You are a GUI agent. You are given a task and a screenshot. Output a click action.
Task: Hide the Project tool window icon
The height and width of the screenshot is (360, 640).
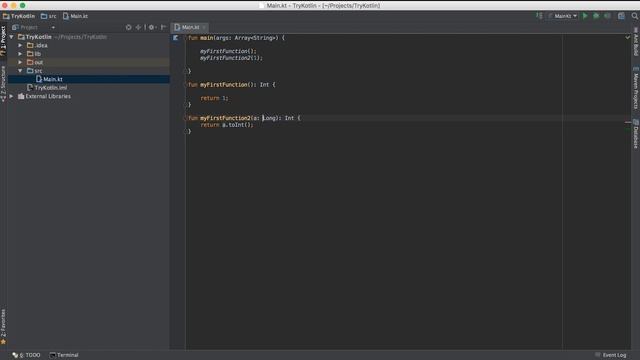point(163,27)
